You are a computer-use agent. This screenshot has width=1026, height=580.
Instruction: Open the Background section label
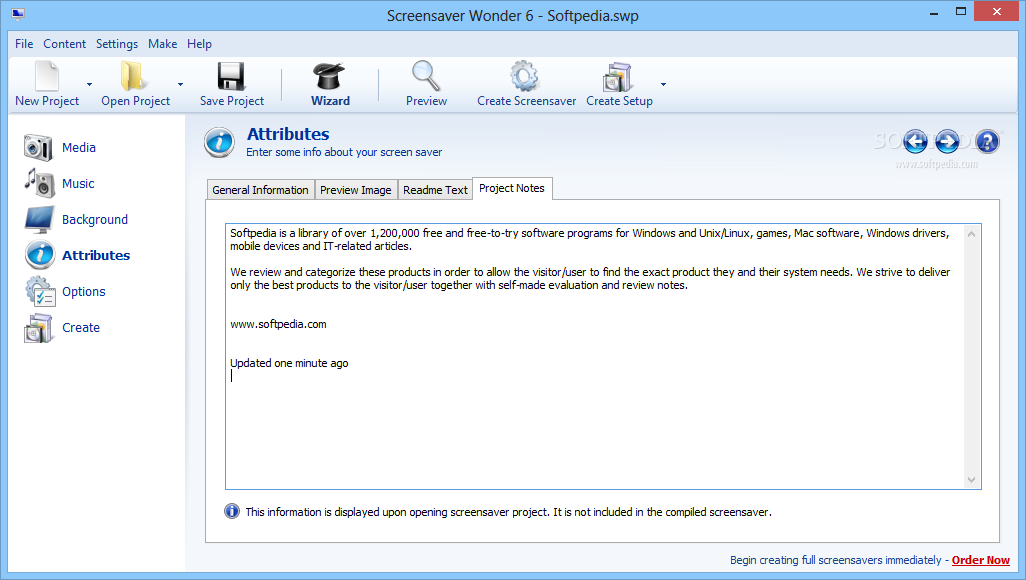(x=95, y=220)
